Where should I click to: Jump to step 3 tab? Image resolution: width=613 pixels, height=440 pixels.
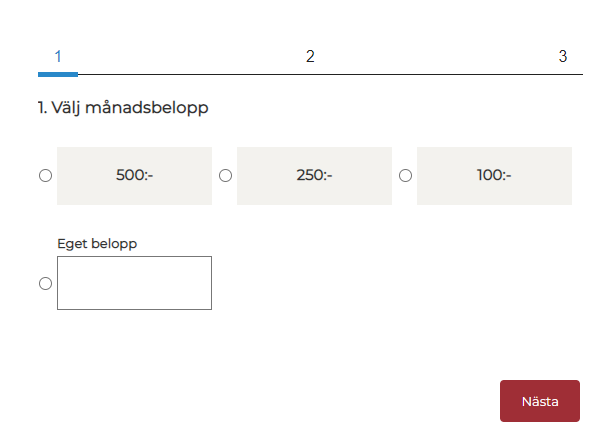click(x=562, y=56)
